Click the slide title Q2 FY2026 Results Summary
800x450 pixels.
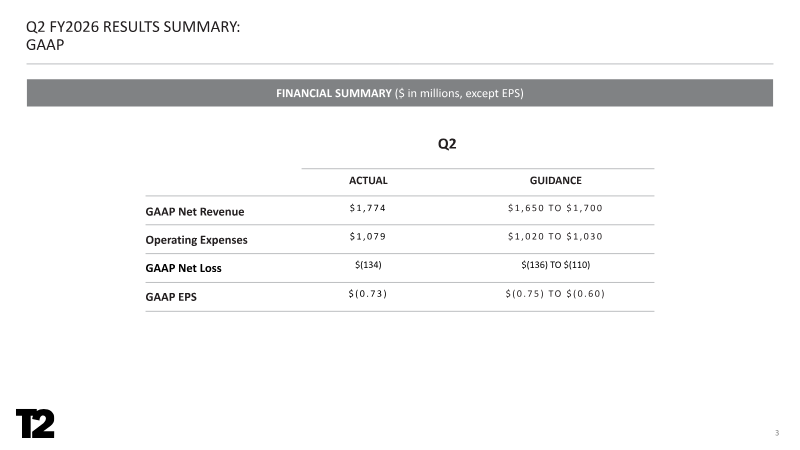tap(133, 27)
